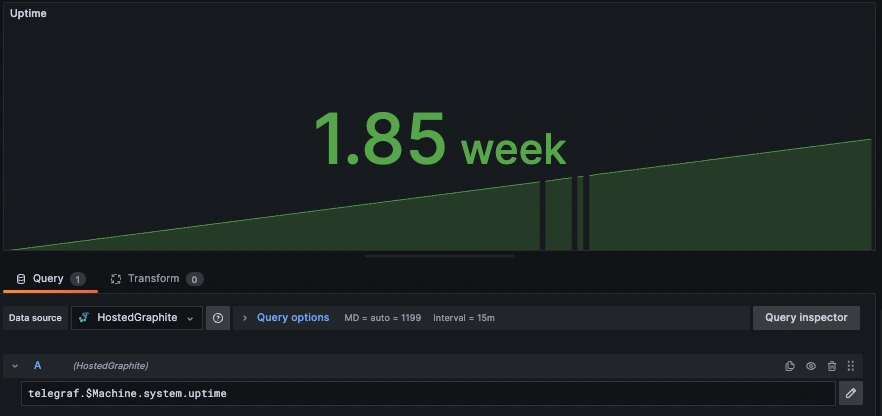Viewport: 882px width, 416px height.
Task: Expand Query options chevron
Action: coord(245,318)
